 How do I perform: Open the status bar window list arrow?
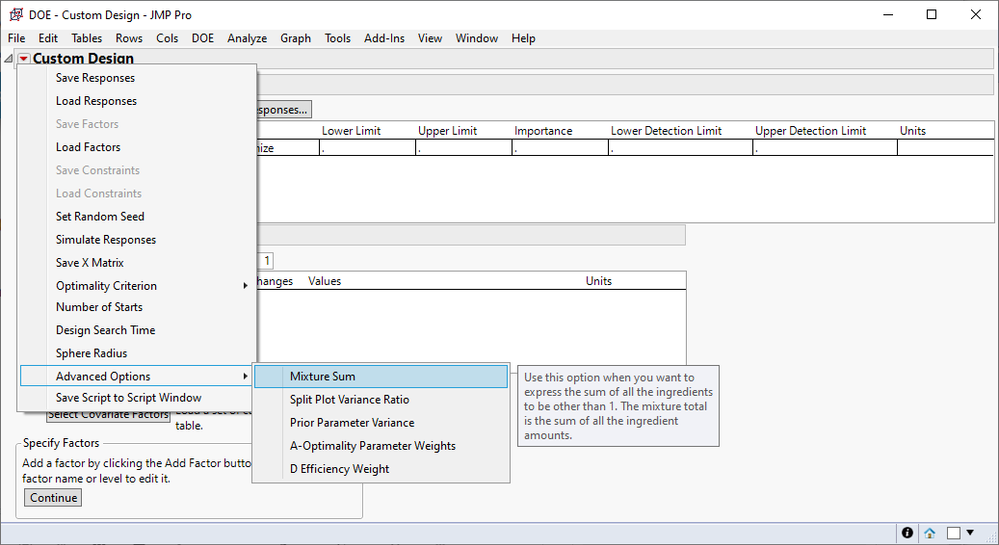coord(970,532)
